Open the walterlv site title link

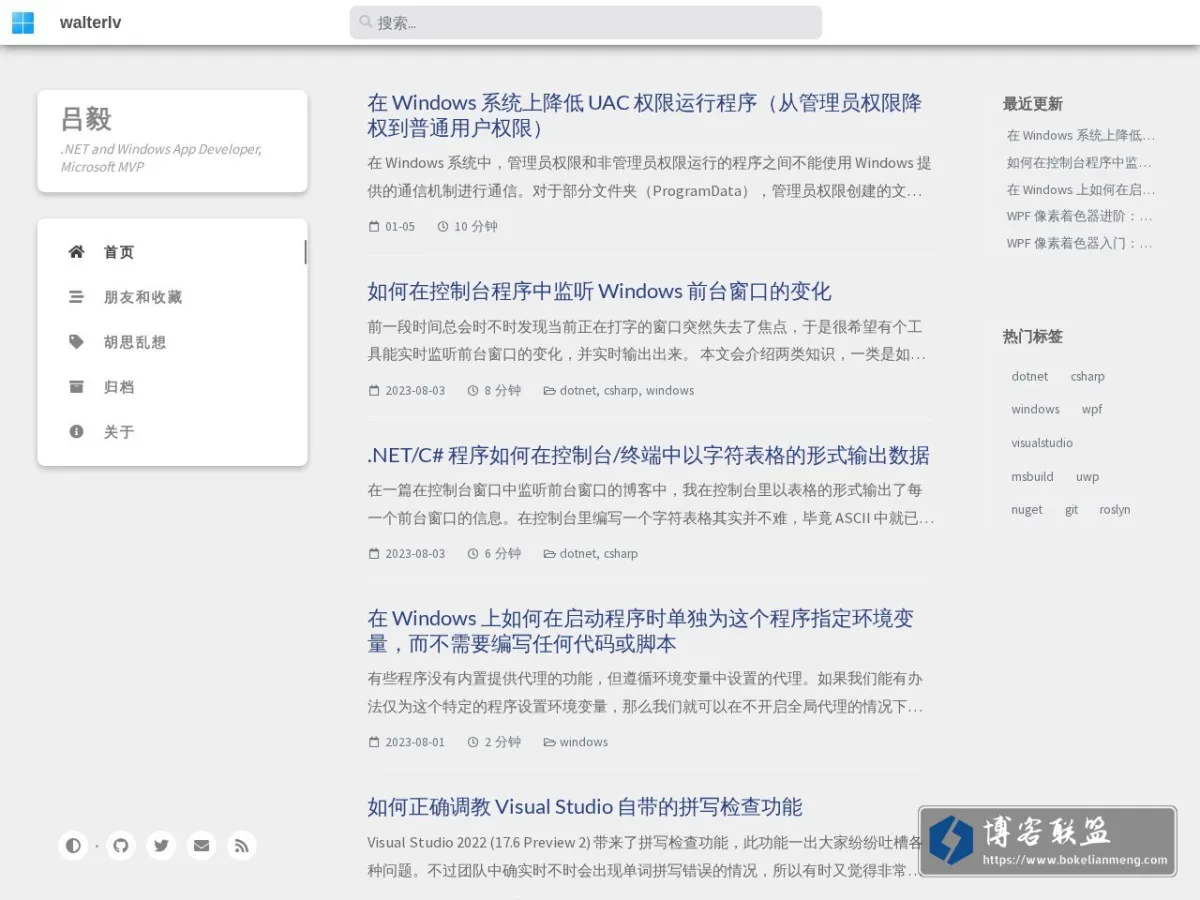click(90, 22)
